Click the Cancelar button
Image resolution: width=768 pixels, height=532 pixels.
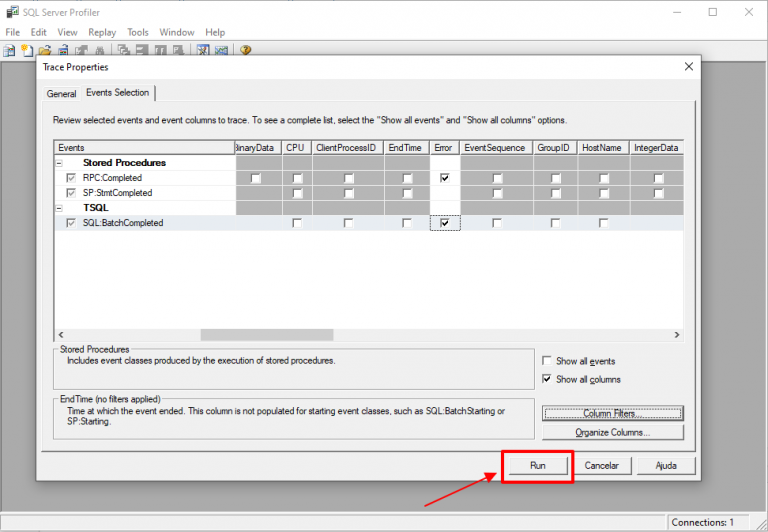(601, 465)
